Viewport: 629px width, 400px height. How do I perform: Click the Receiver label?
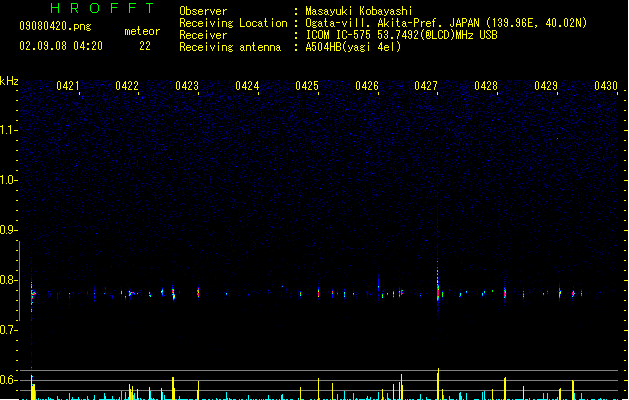click(x=203, y=35)
